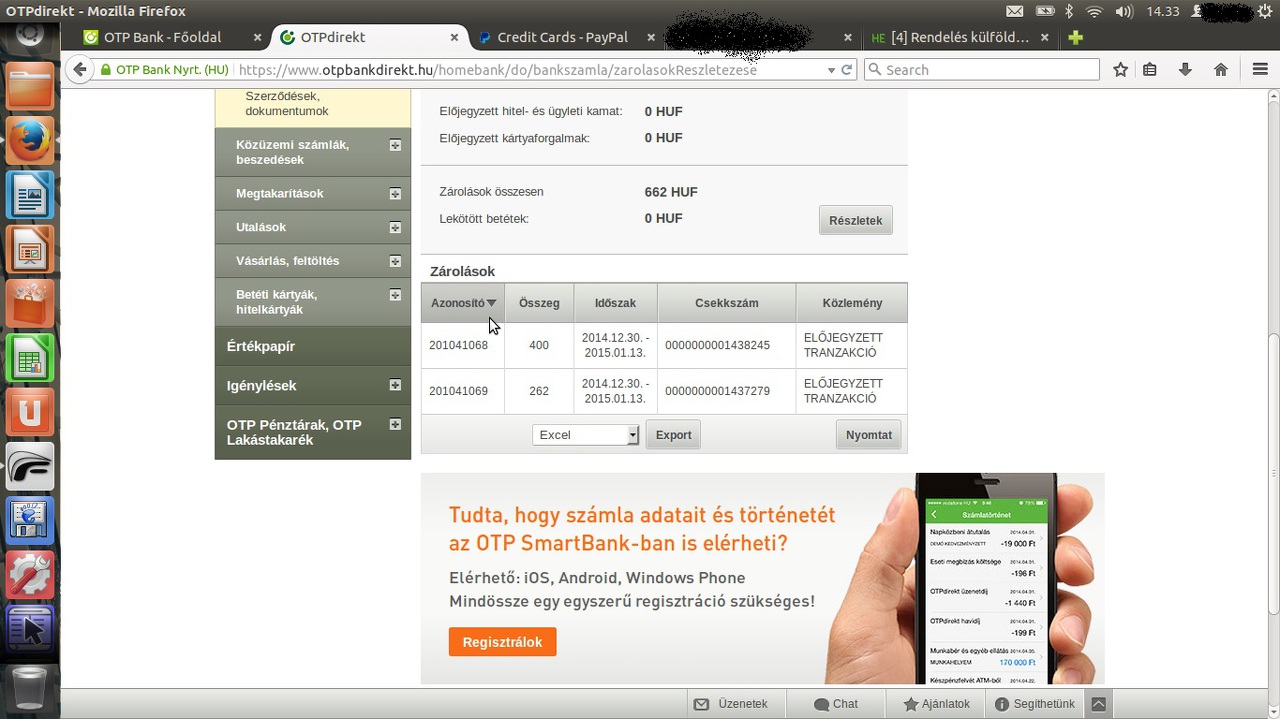
Task: Click orange Regisztrálok button
Action: [x=502, y=642]
